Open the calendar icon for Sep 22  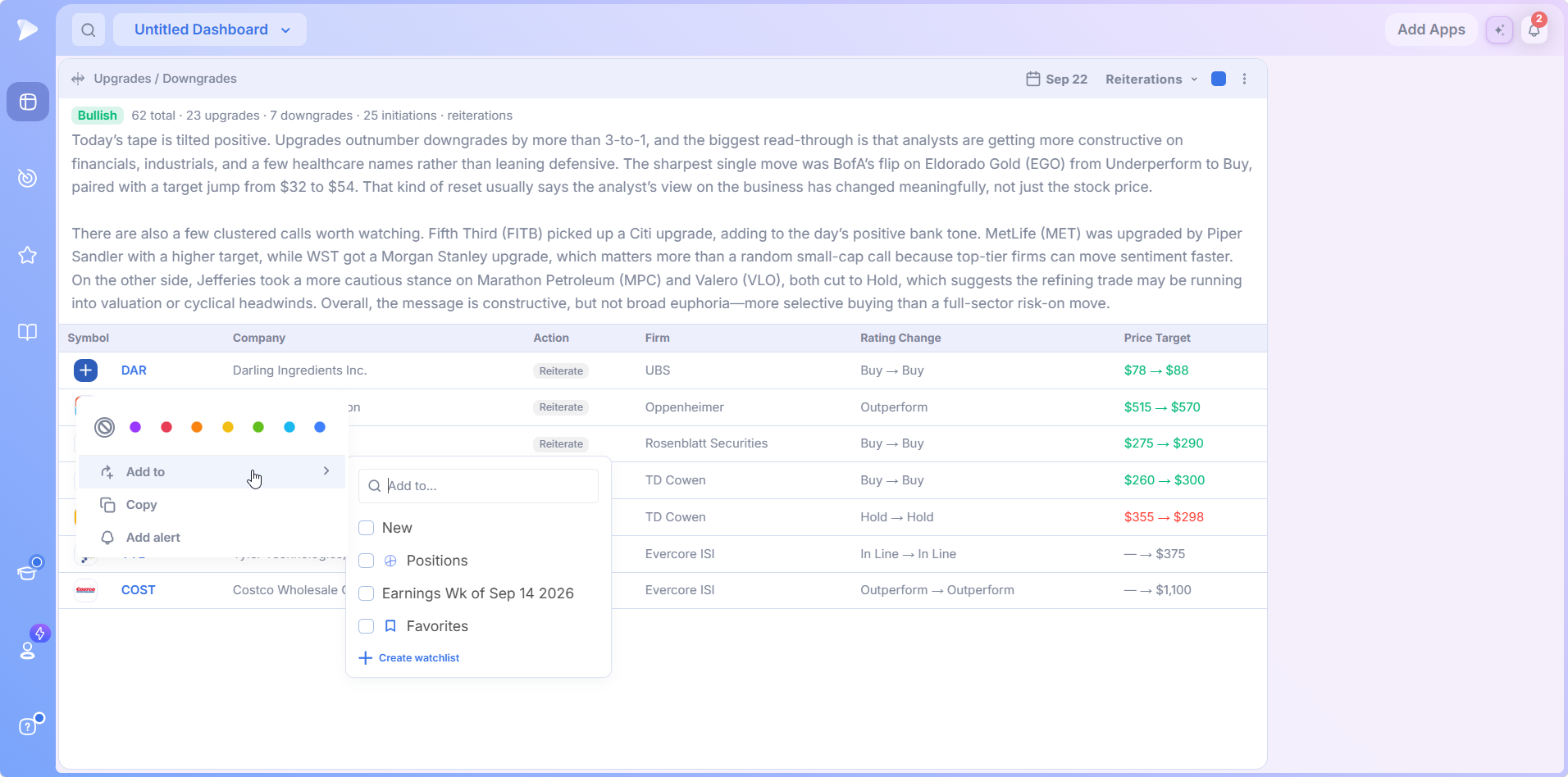point(1033,79)
